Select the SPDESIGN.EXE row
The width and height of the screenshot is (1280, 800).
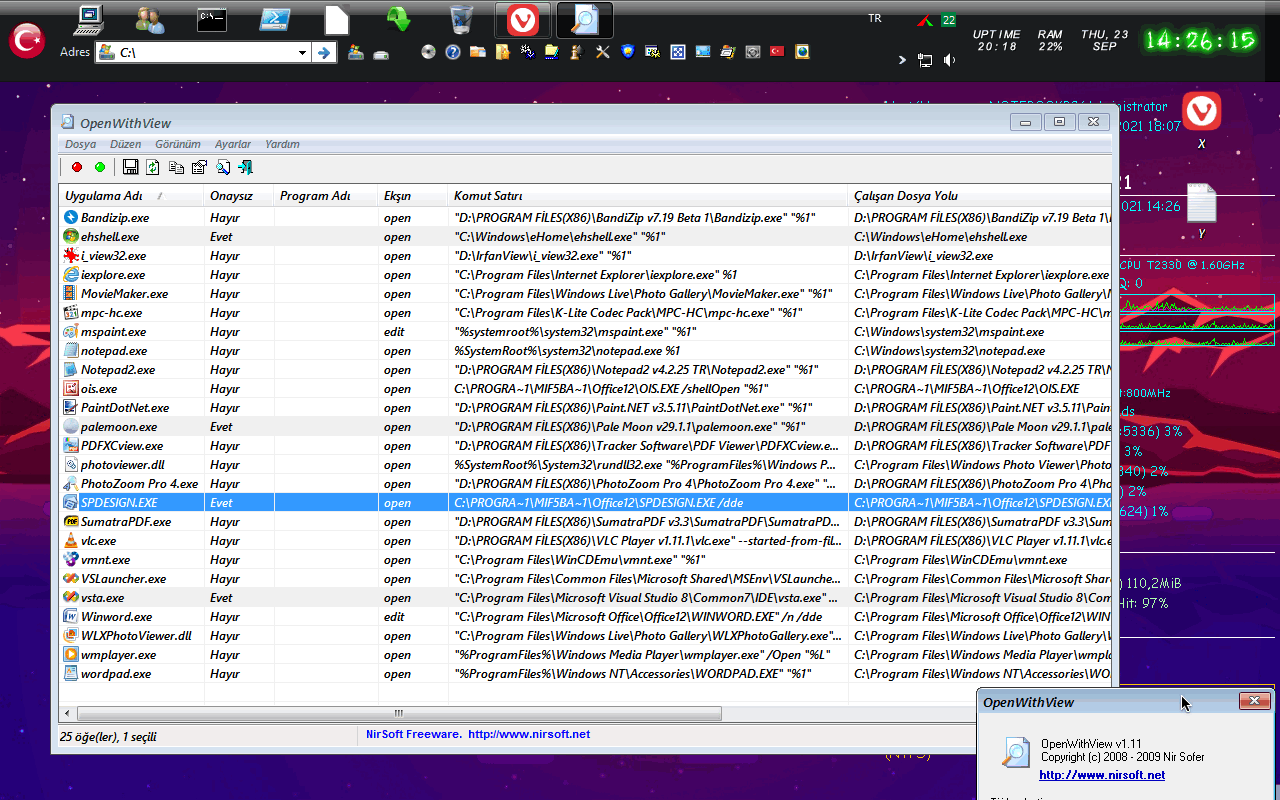pyautogui.click(x=585, y=502)
